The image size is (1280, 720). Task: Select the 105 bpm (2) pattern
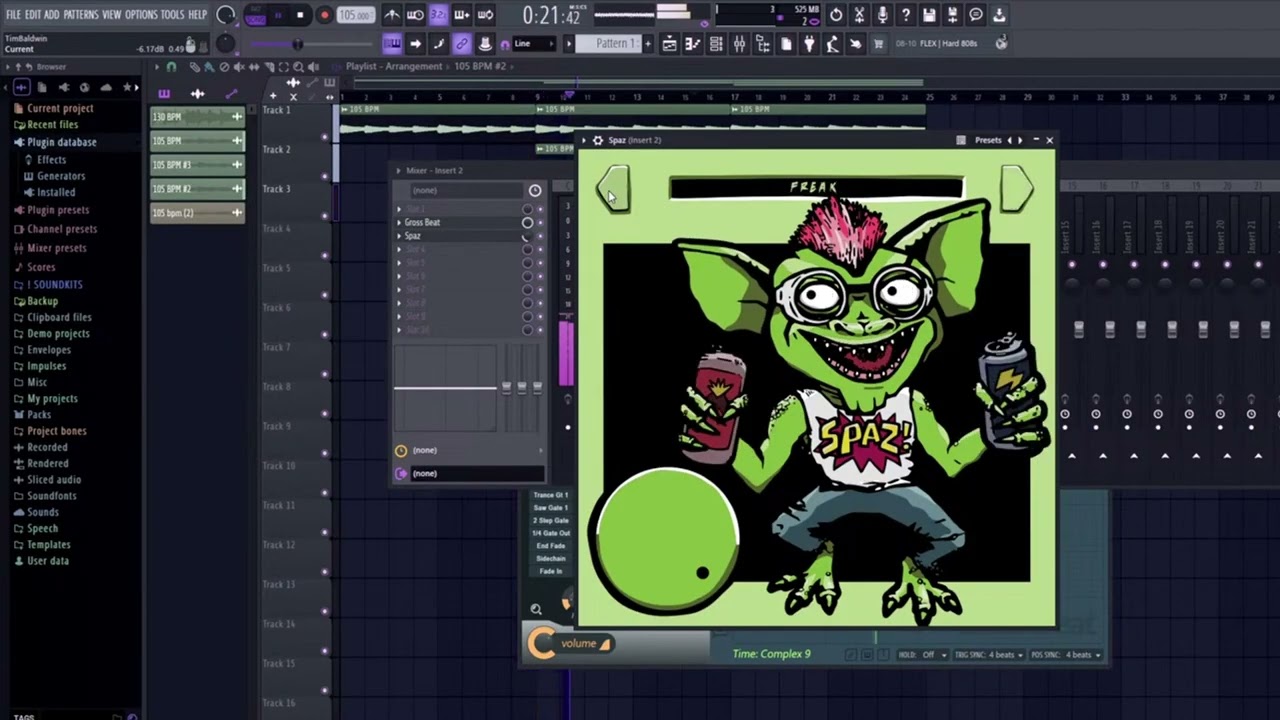pyautogui.click(x=197, y=213)
